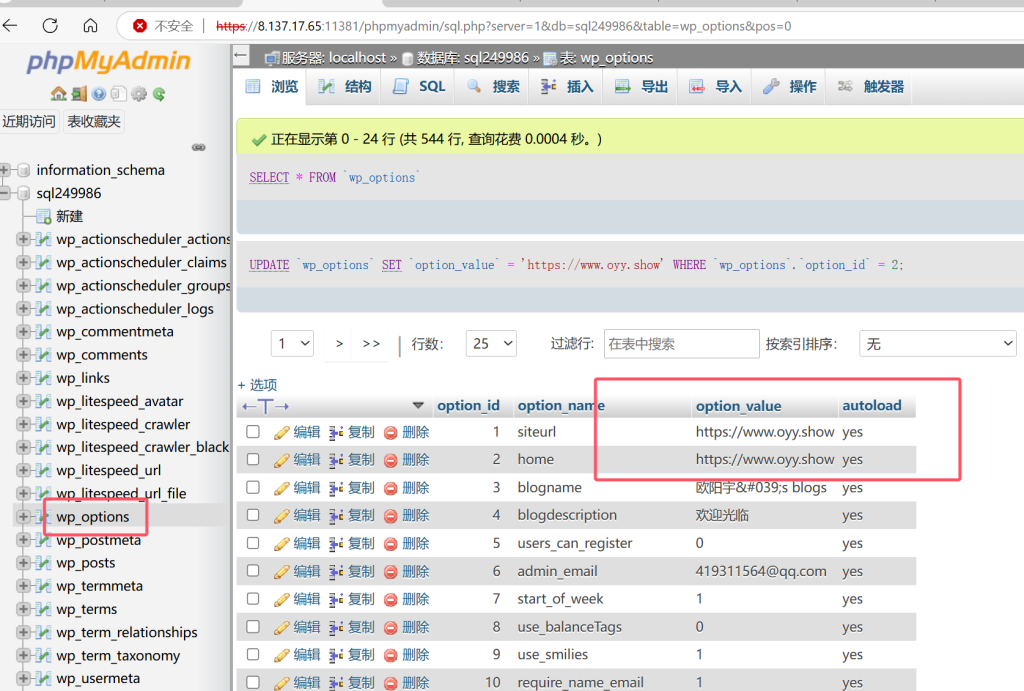Select the wp_options table in tree
Image resolution: width=1024 pixels, height=691 pixels.
[93, 517]
